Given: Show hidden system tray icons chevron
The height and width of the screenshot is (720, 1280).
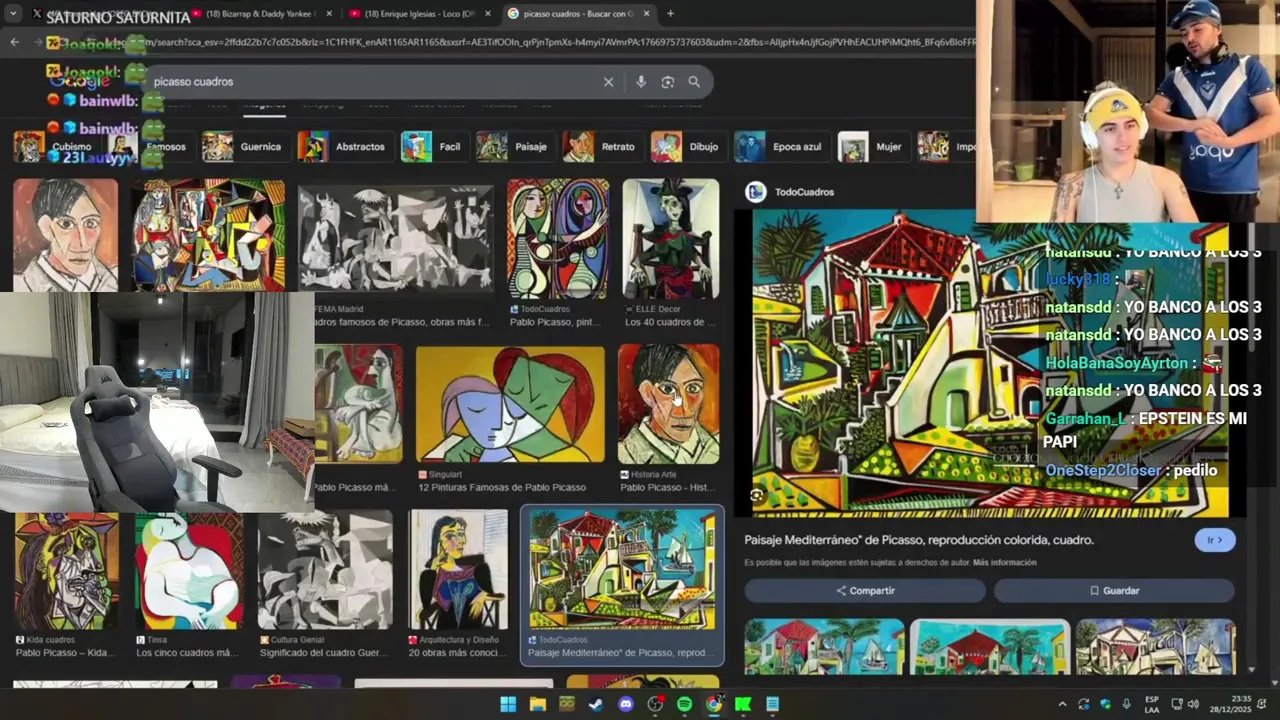Looking at the screenshot, I should pyautogui.click(x=1062, y=704).
